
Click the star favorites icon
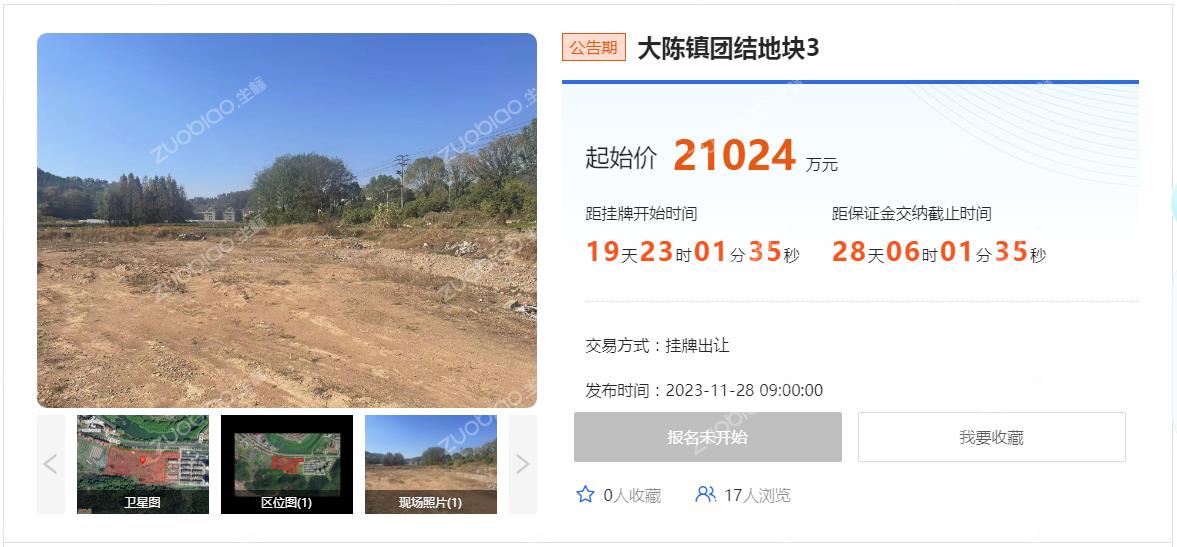[585, 494]
